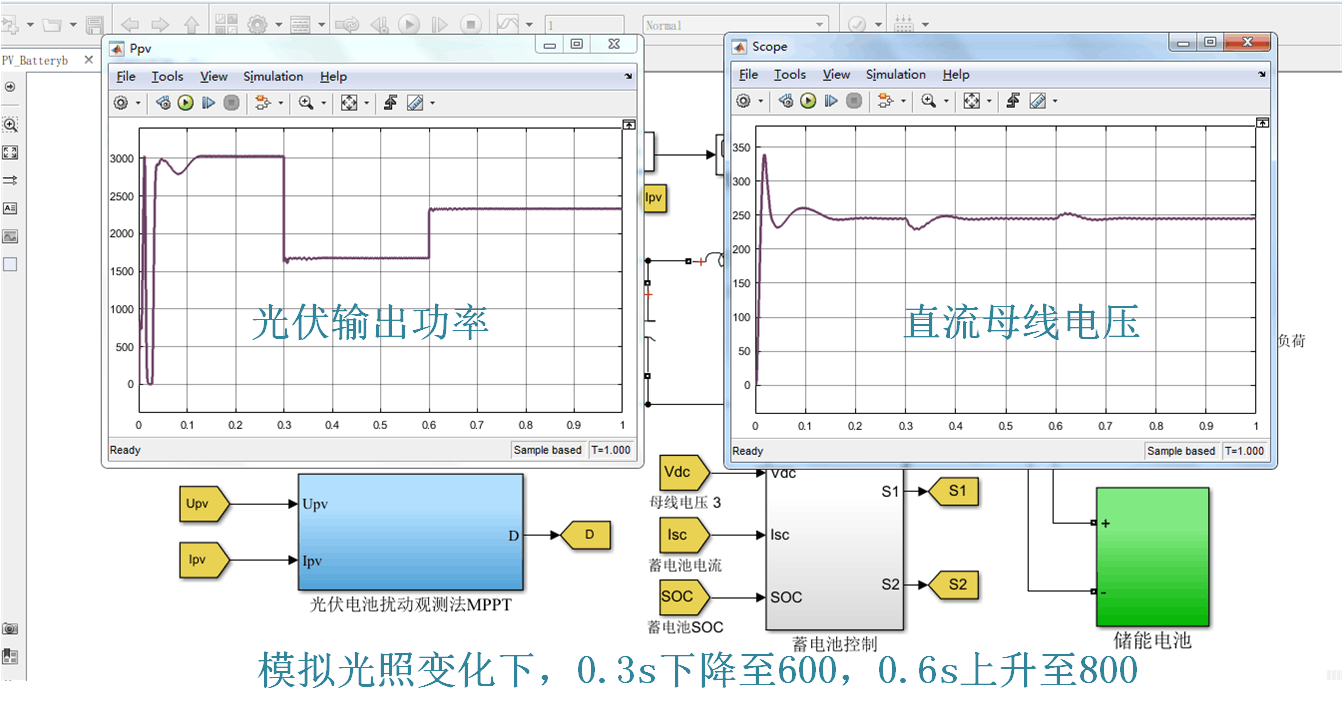Select Zoom tool in Ppv toolbar
Image resolution: width=1343 pixels, height=710 pixels.
pyautogui.click(x=306, y=102)
